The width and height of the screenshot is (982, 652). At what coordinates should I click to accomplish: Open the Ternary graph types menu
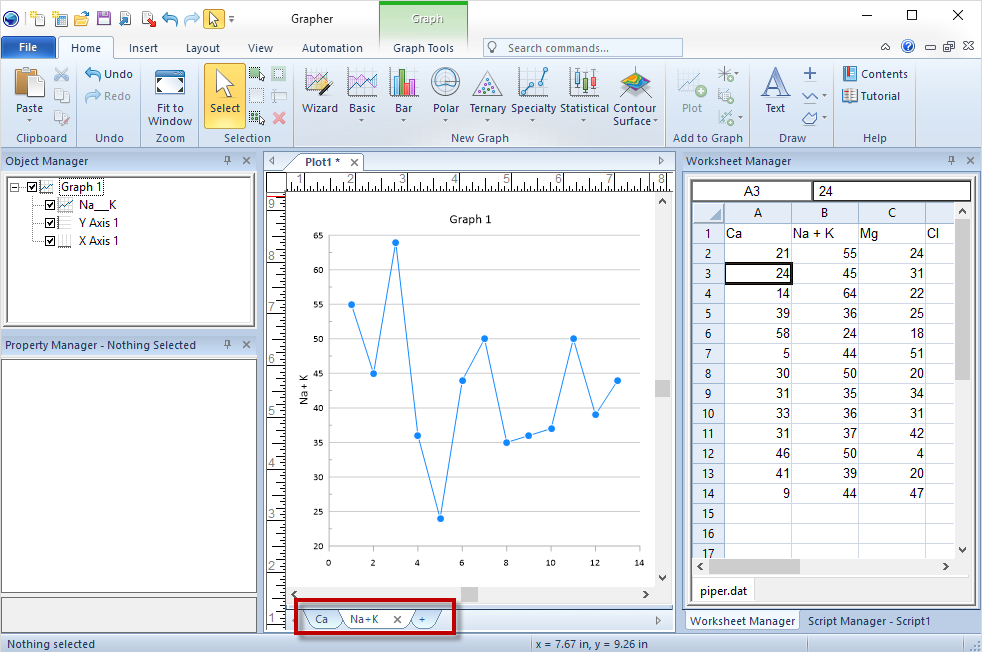(x=487, y=91)
